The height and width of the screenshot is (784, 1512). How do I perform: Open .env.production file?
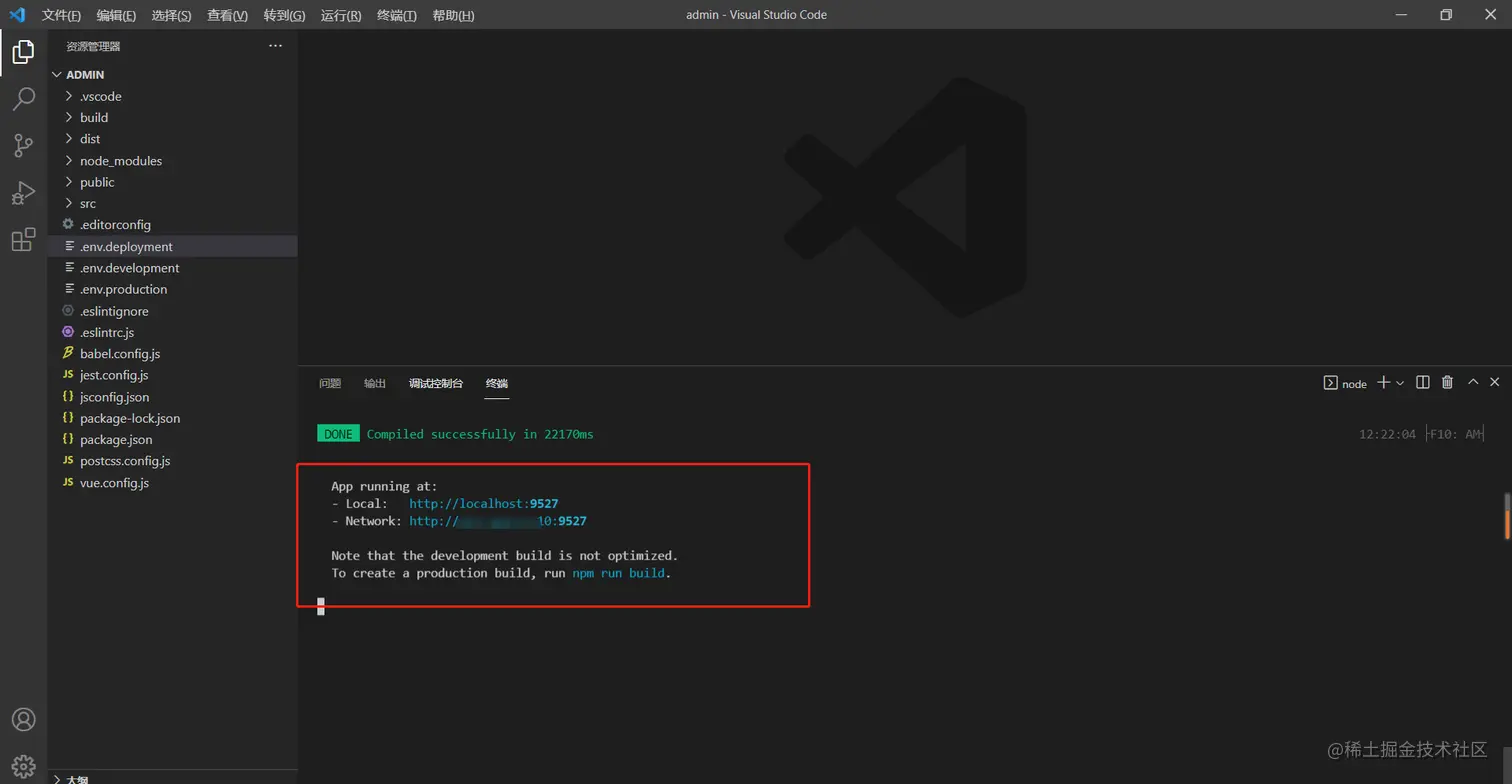(172, 289)
